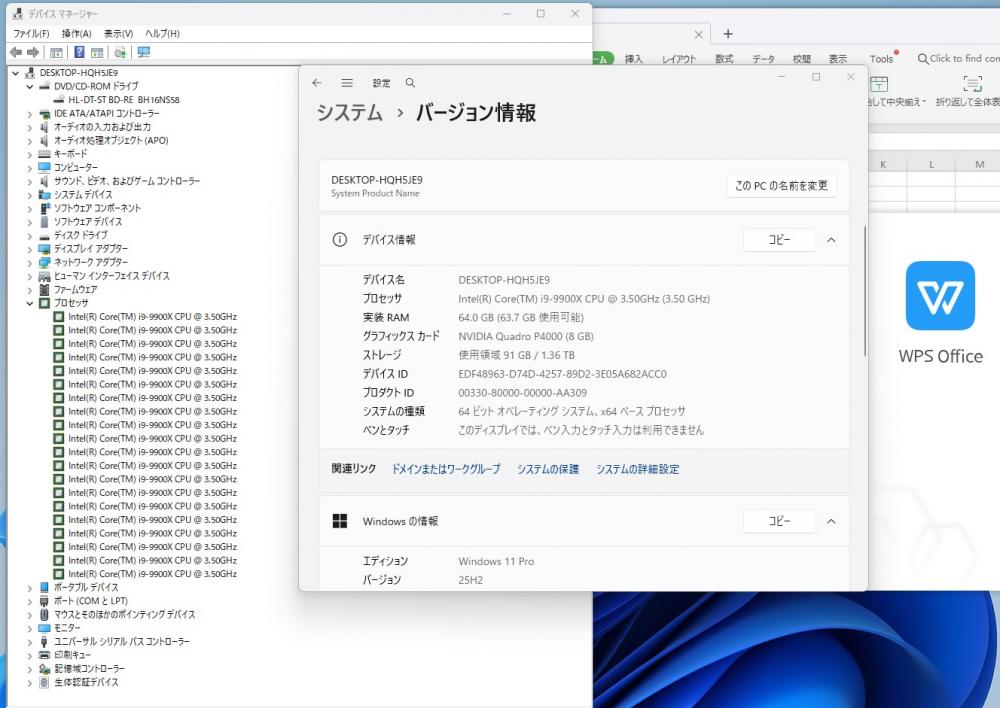Open the 表示(V) menu in Device Manager
The image size is (1000, 708).
point(119,33)
